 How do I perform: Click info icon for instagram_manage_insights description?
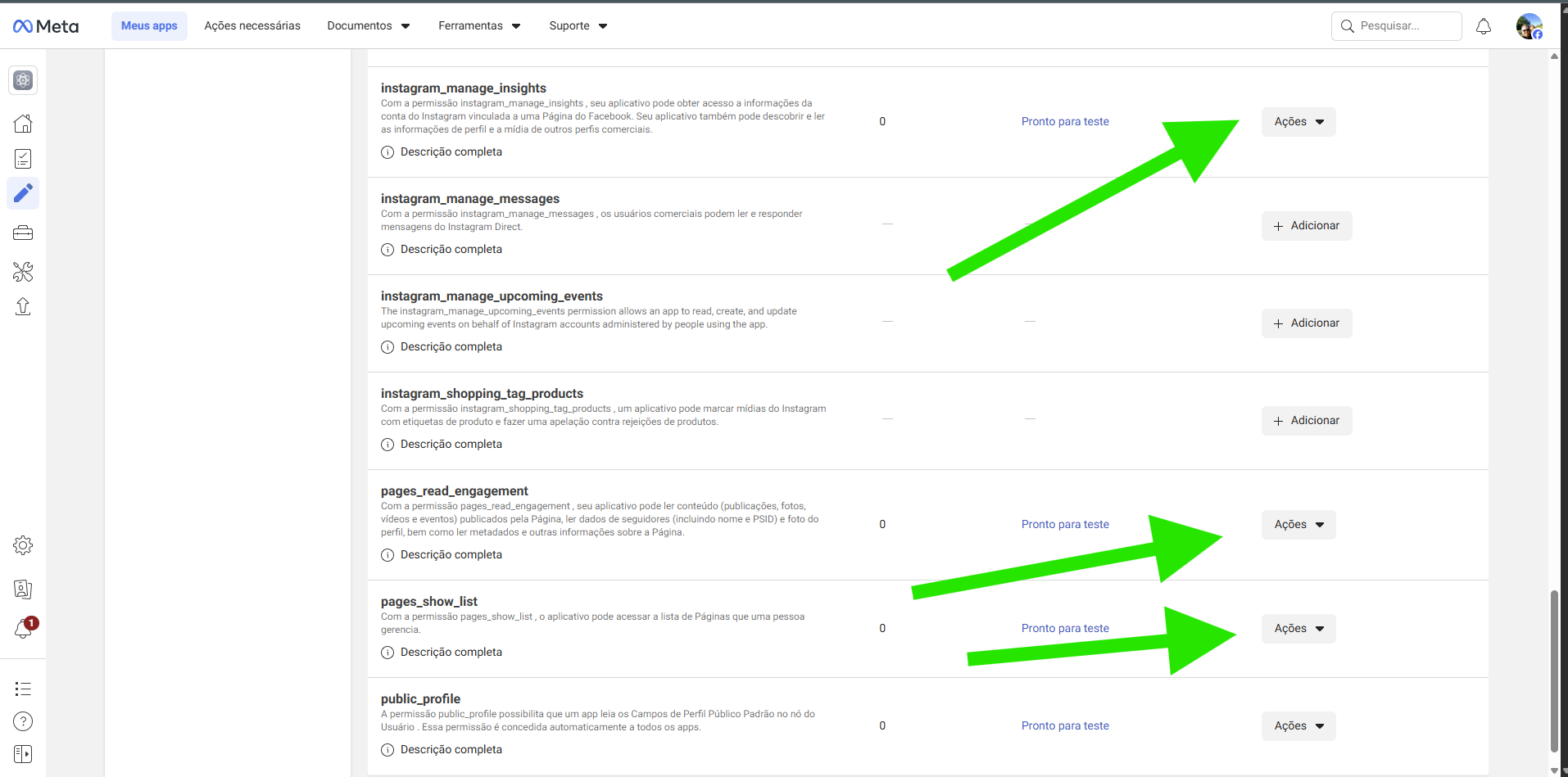[387, 152]
